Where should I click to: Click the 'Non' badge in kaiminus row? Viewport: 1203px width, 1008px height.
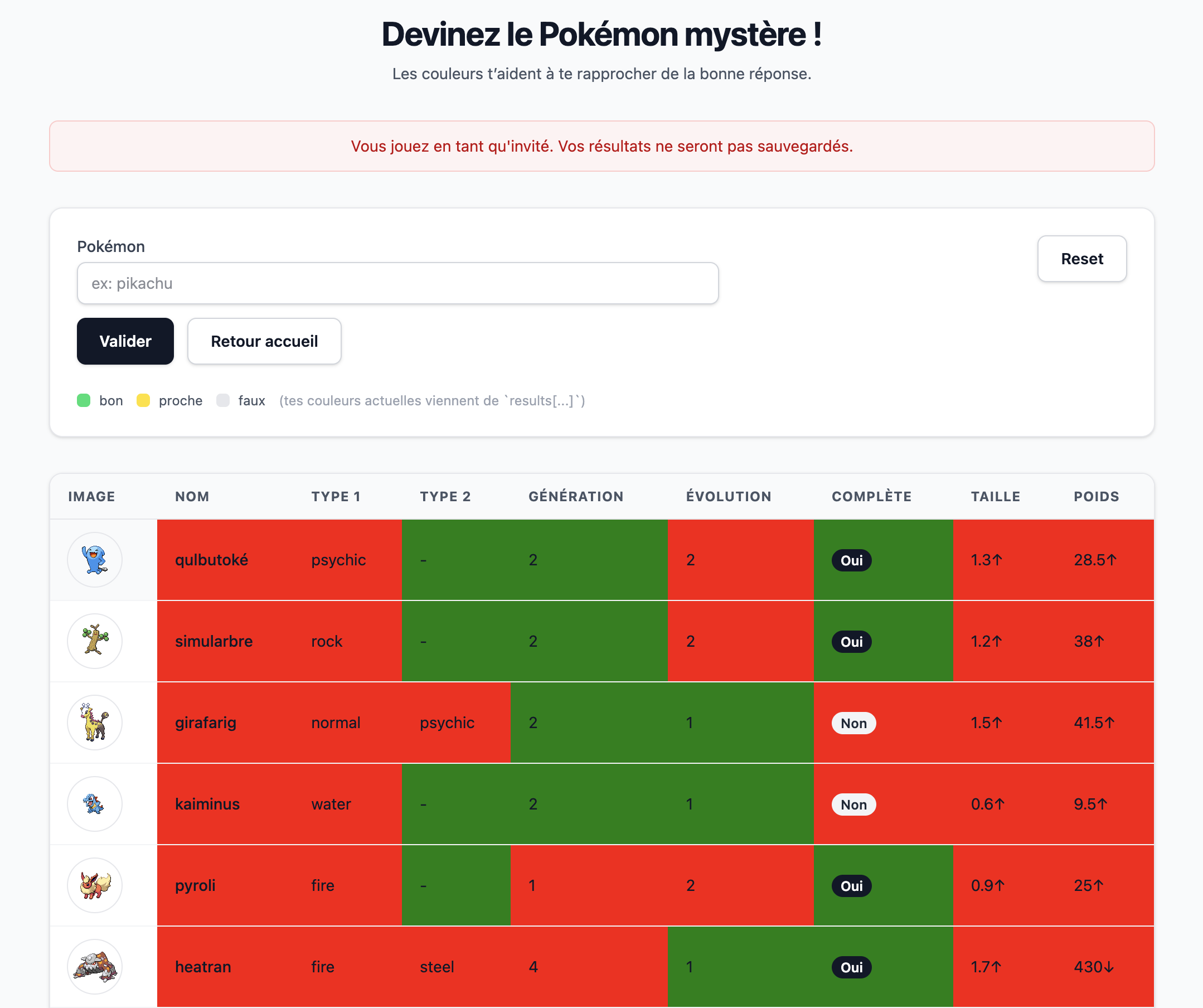853,805
